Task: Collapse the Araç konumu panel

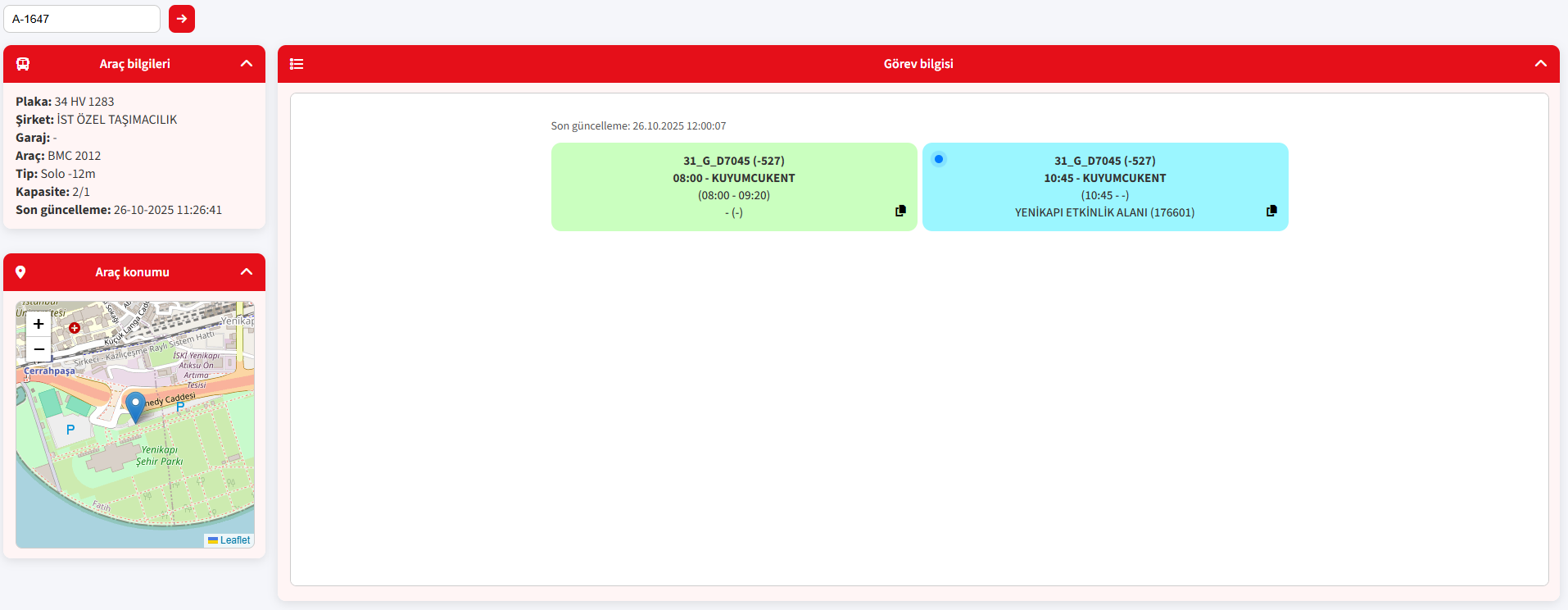Action: (x=247, y=272)
